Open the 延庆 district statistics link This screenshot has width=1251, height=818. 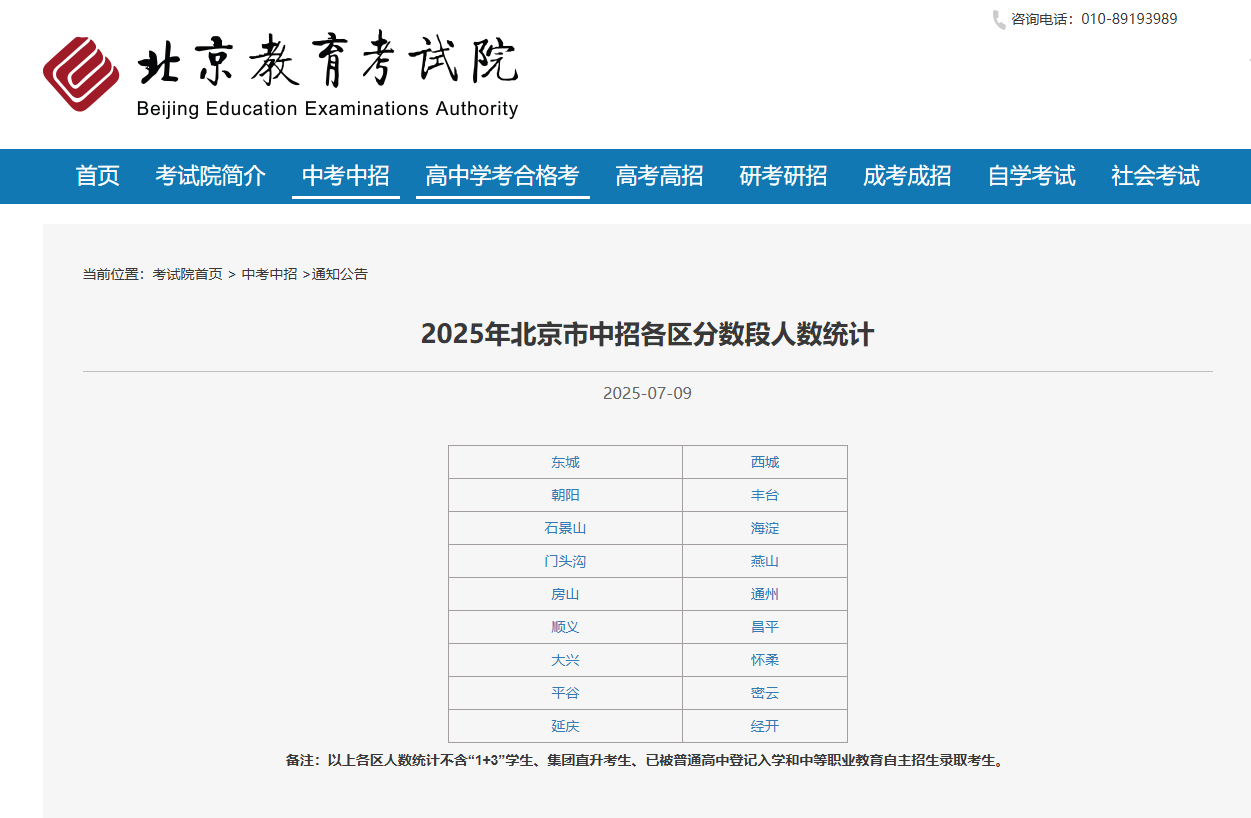click(x=565, y=726)
